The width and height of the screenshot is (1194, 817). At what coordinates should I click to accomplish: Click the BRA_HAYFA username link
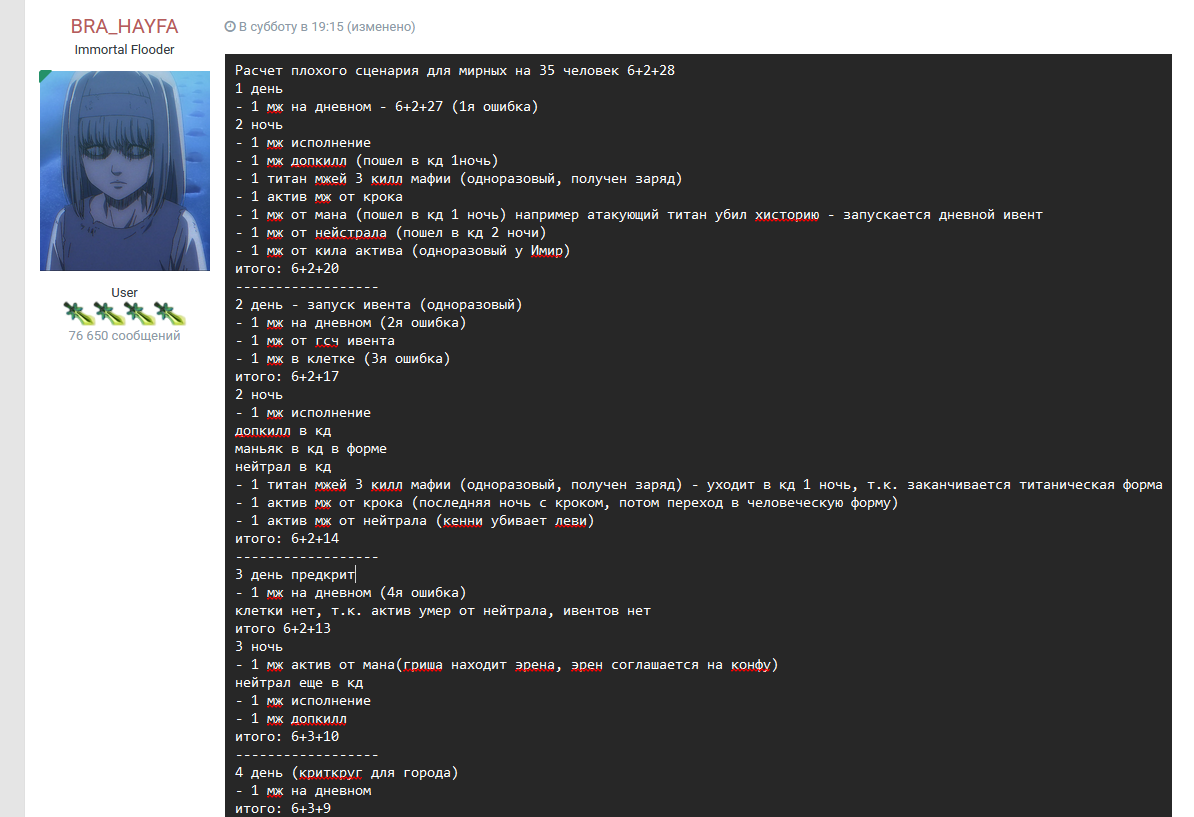[124, 27]
